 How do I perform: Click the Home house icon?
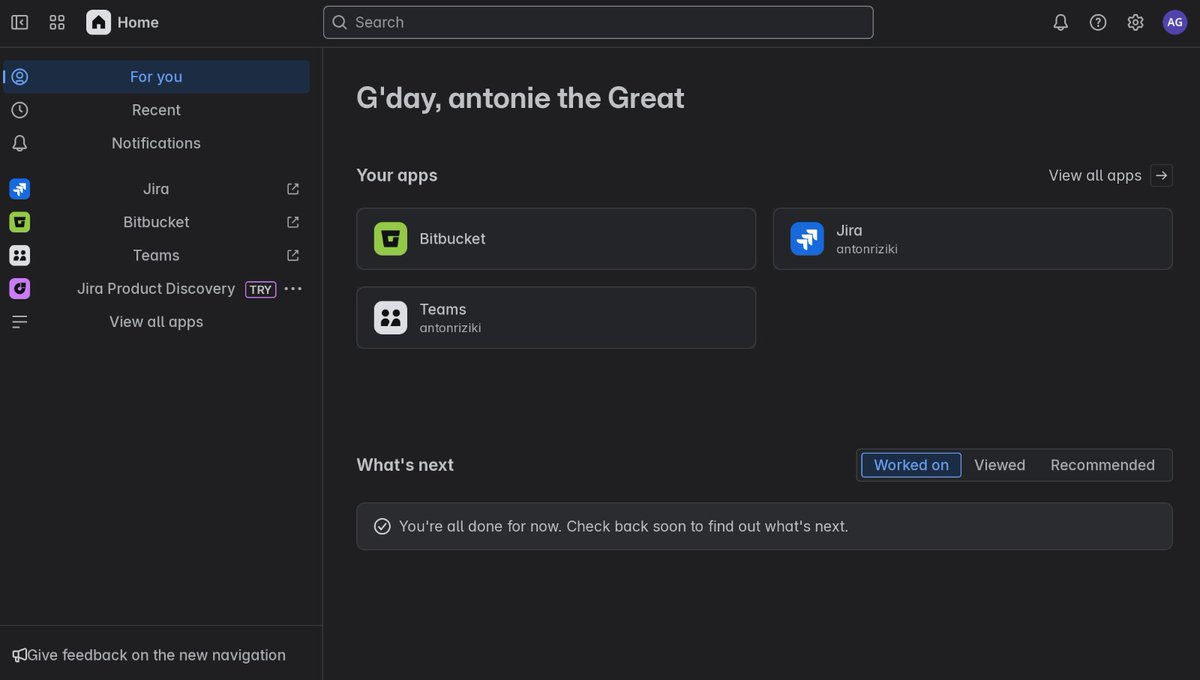coord(99,22)
